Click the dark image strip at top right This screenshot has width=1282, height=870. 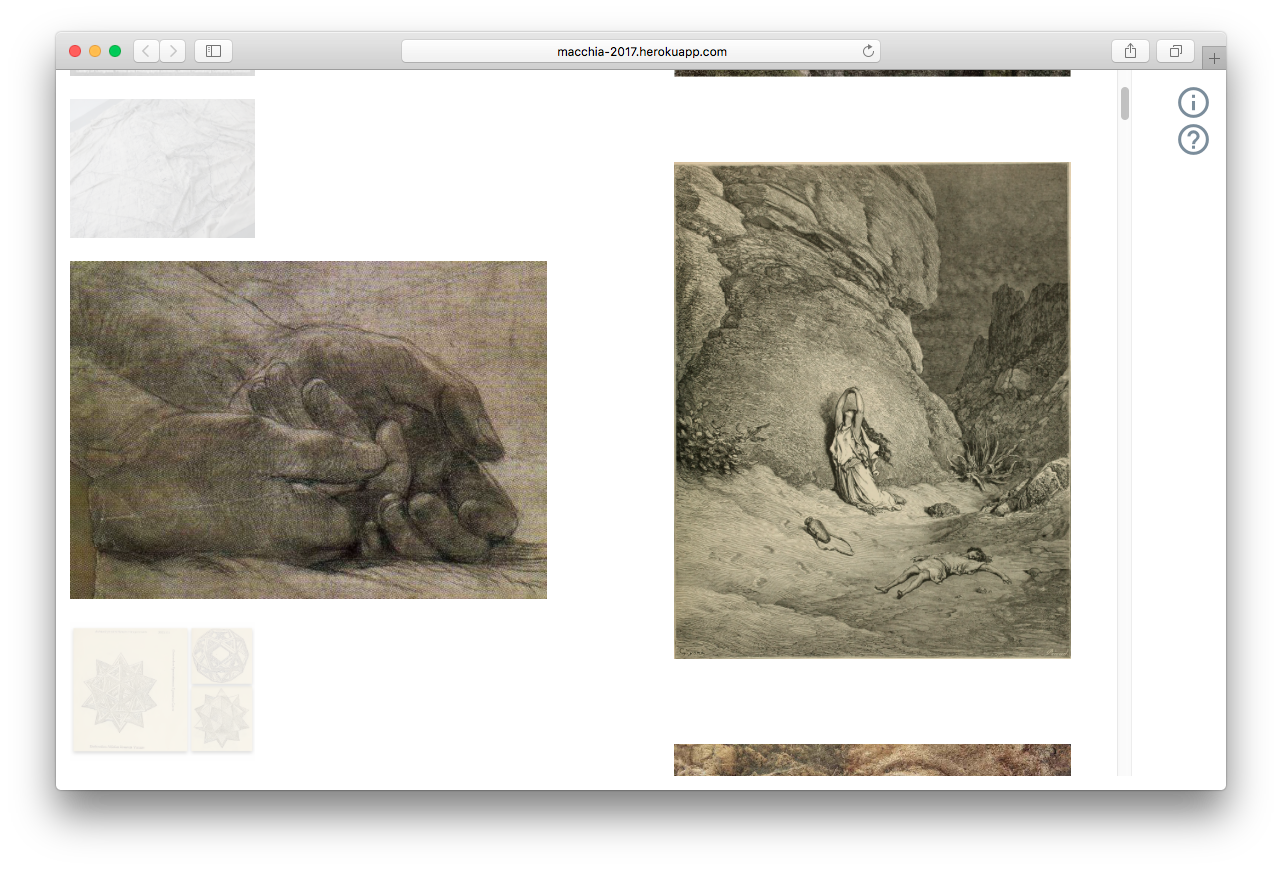pos(872,73)
